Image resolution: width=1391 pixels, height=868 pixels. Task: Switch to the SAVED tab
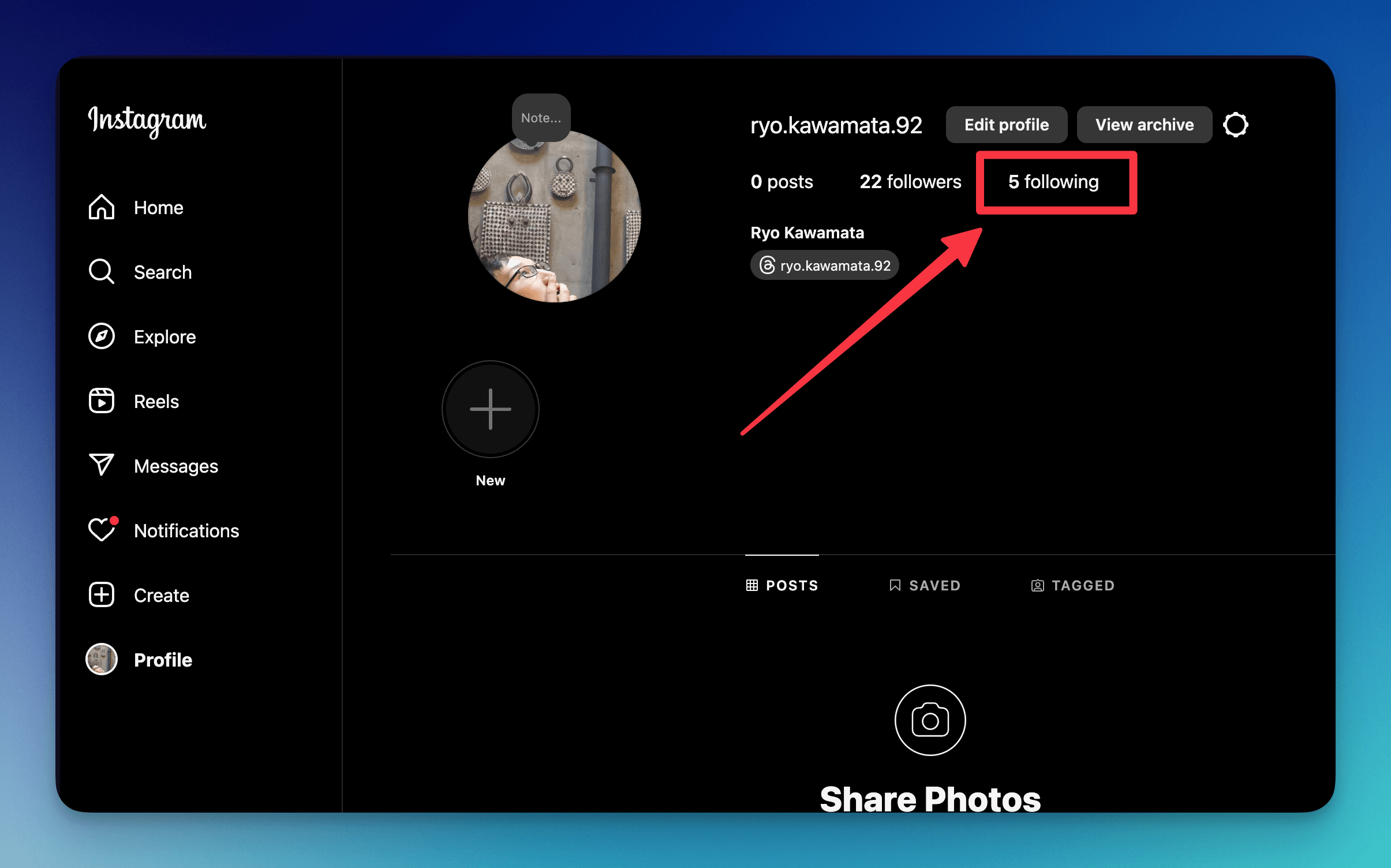click(925, 585)
